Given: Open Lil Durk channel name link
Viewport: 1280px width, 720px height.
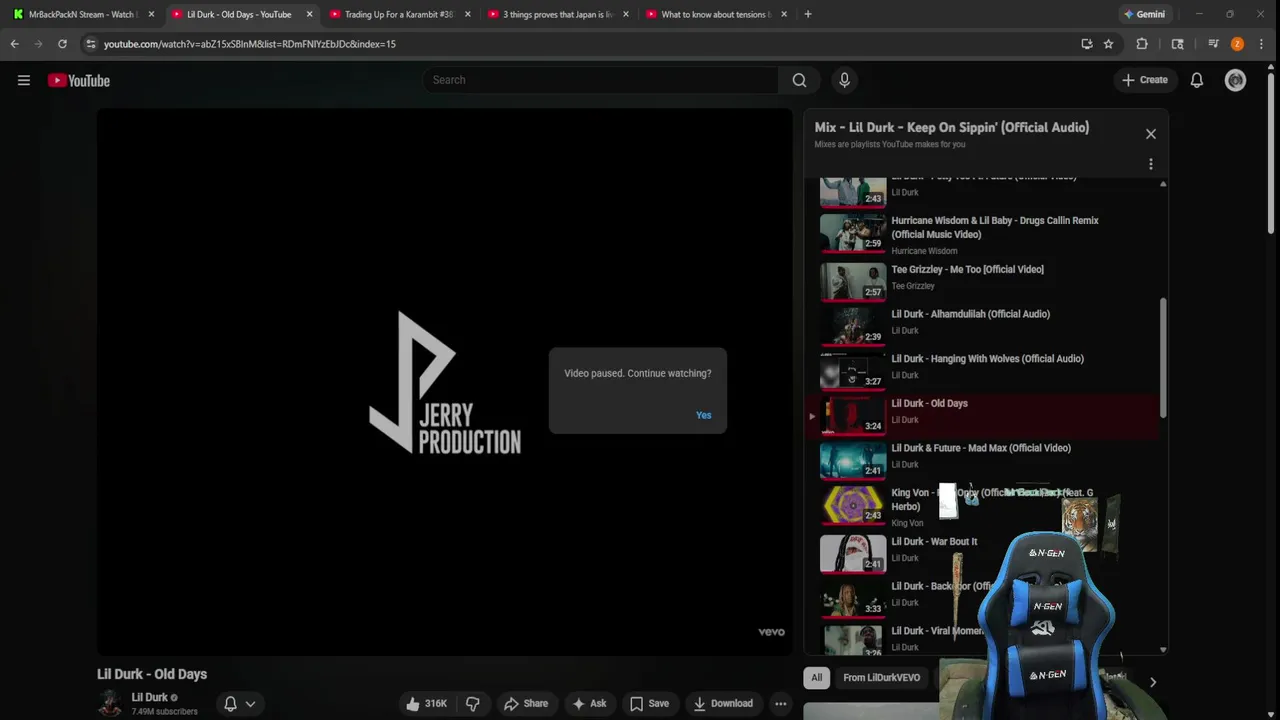Looking at the screenshot, I should click(149, 697).
